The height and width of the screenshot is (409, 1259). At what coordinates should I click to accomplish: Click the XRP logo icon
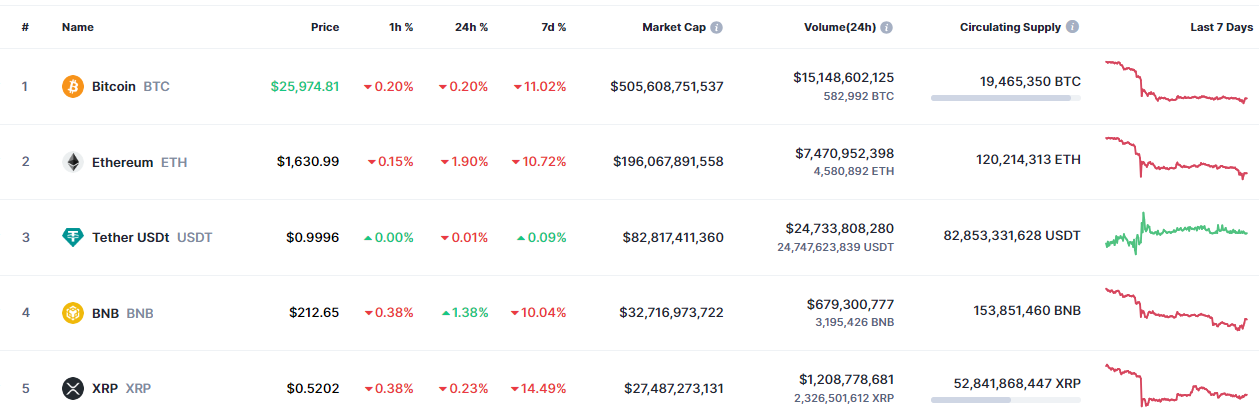73,388
